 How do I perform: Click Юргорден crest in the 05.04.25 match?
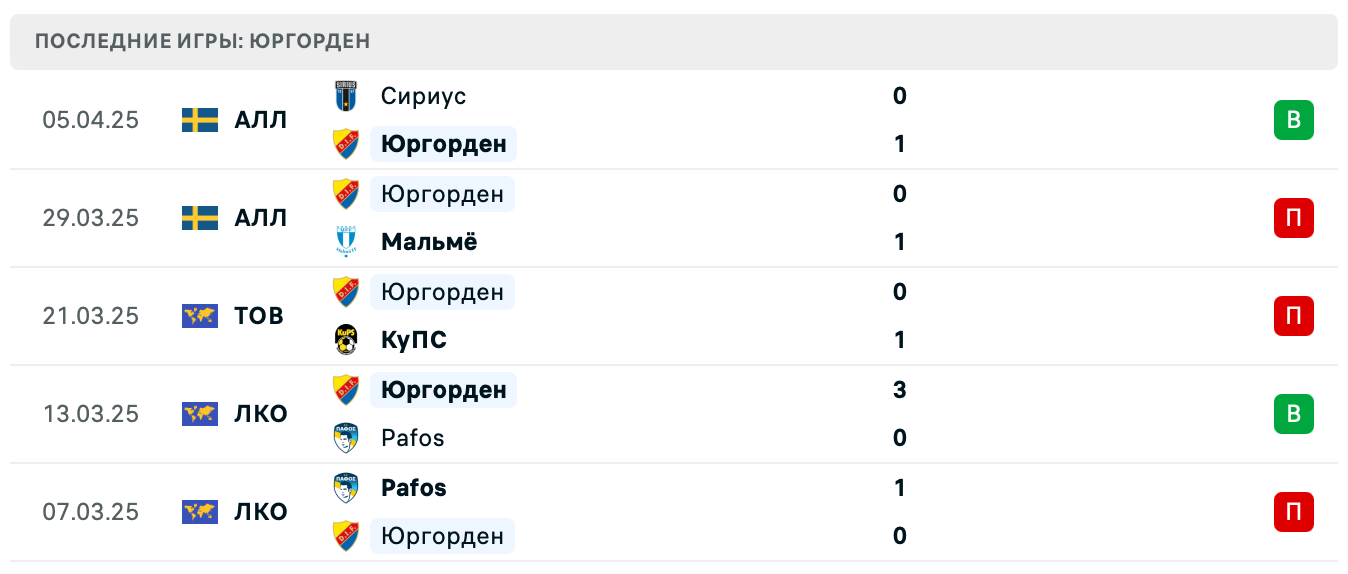point(346,144)
